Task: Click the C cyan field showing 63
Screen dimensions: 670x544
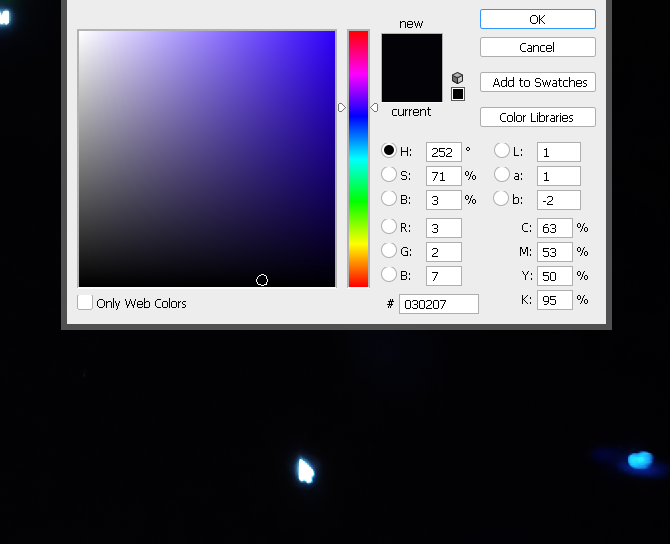Action: [x=555, y=228]
